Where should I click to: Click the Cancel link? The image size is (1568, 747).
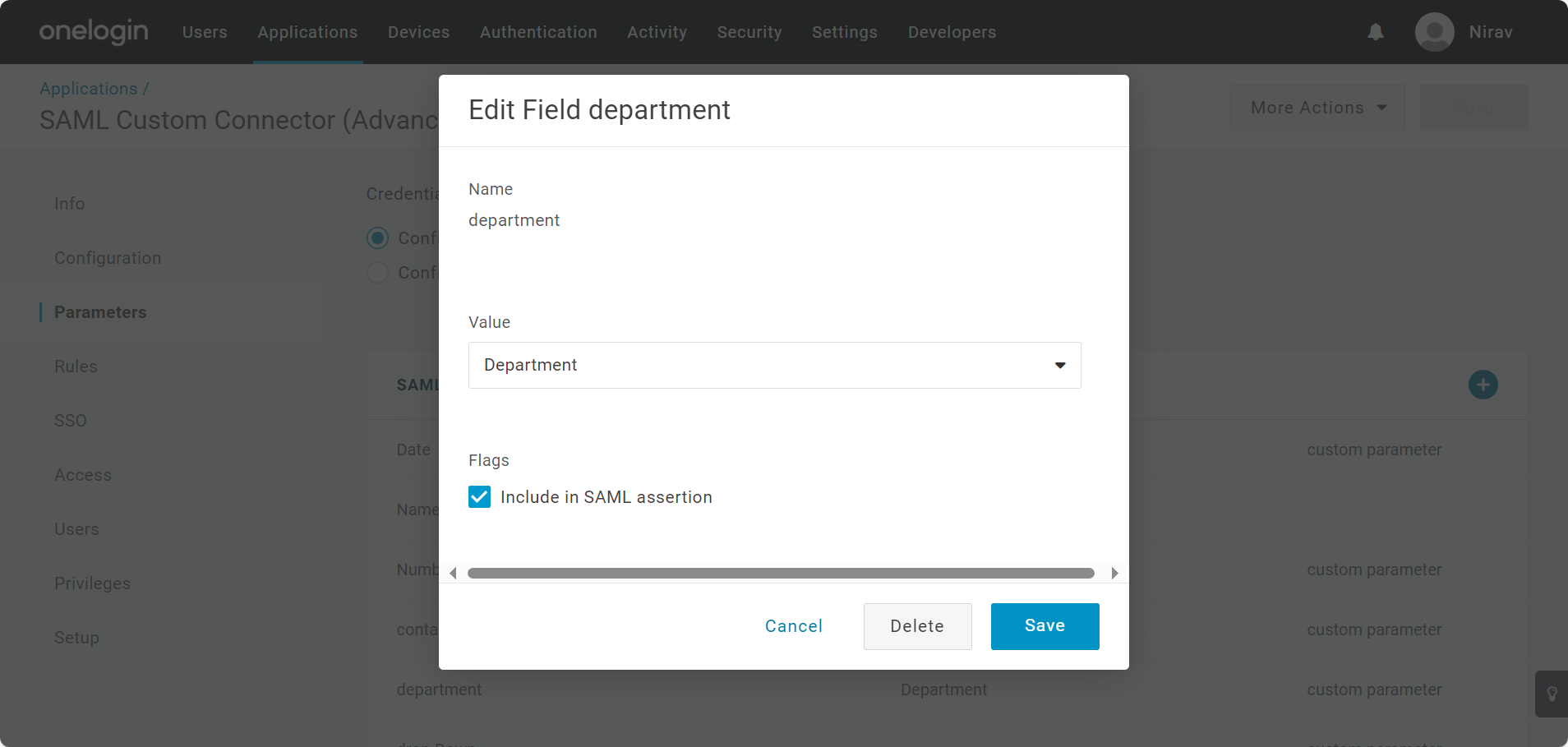(793, 626)
